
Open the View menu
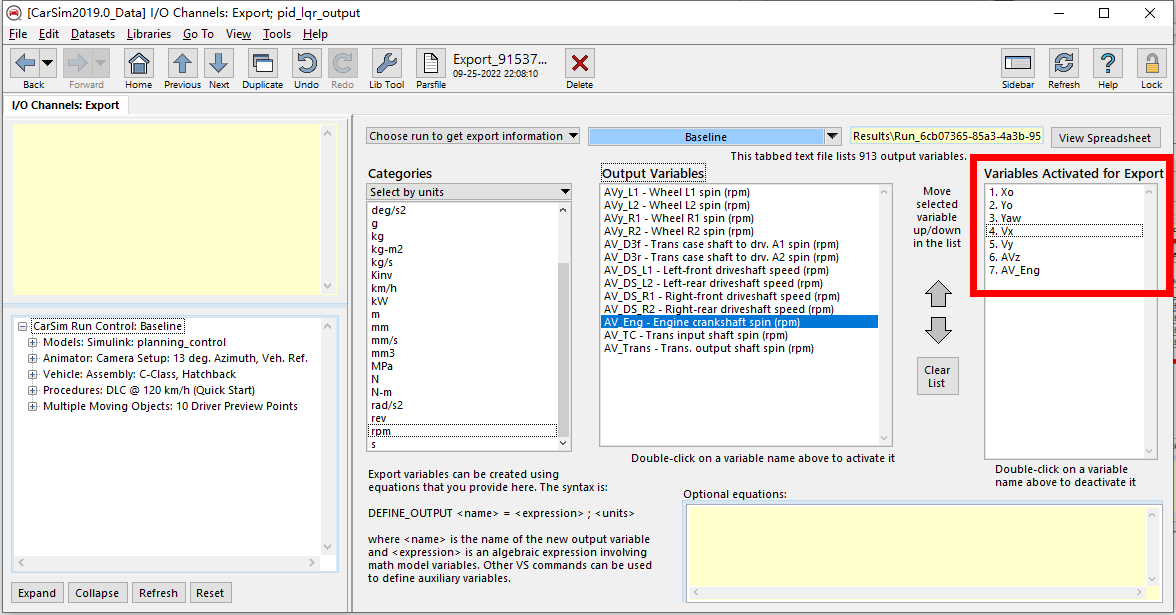point(238,34)
